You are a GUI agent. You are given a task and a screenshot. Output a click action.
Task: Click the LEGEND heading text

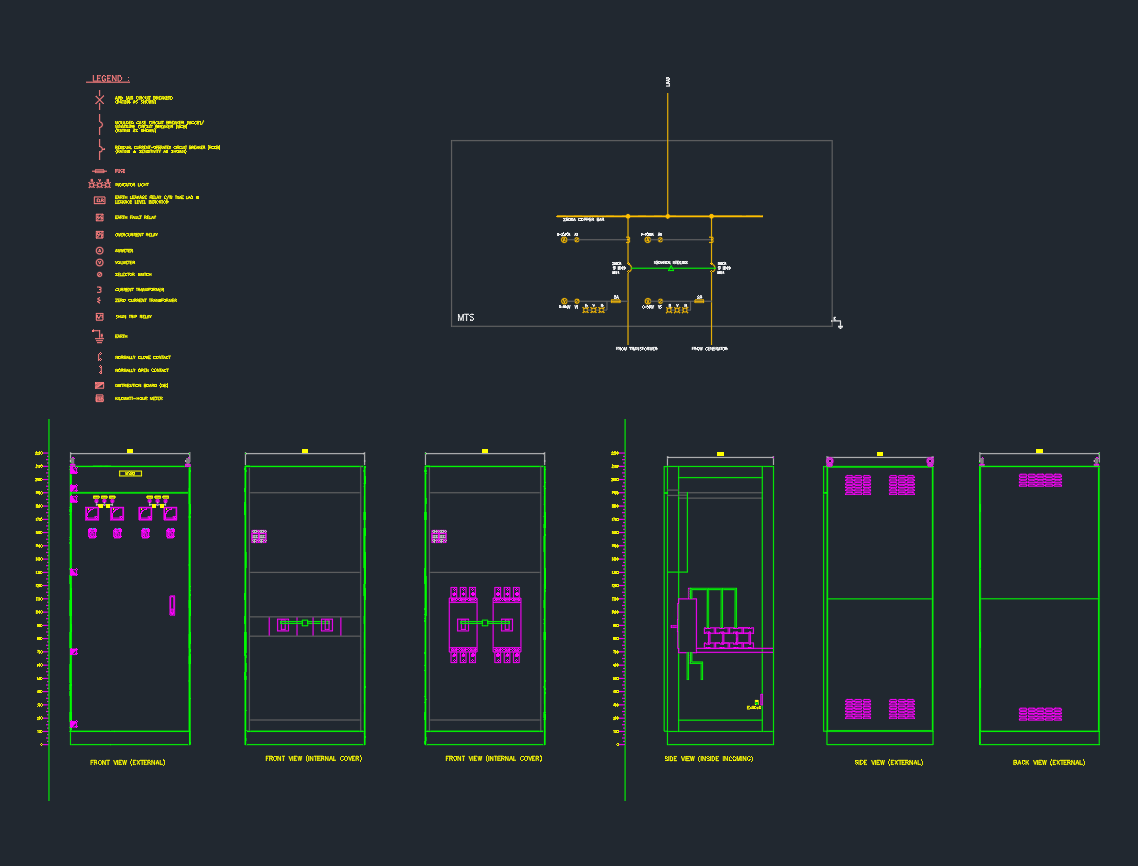pyautogui.click(x=110, y=78)
